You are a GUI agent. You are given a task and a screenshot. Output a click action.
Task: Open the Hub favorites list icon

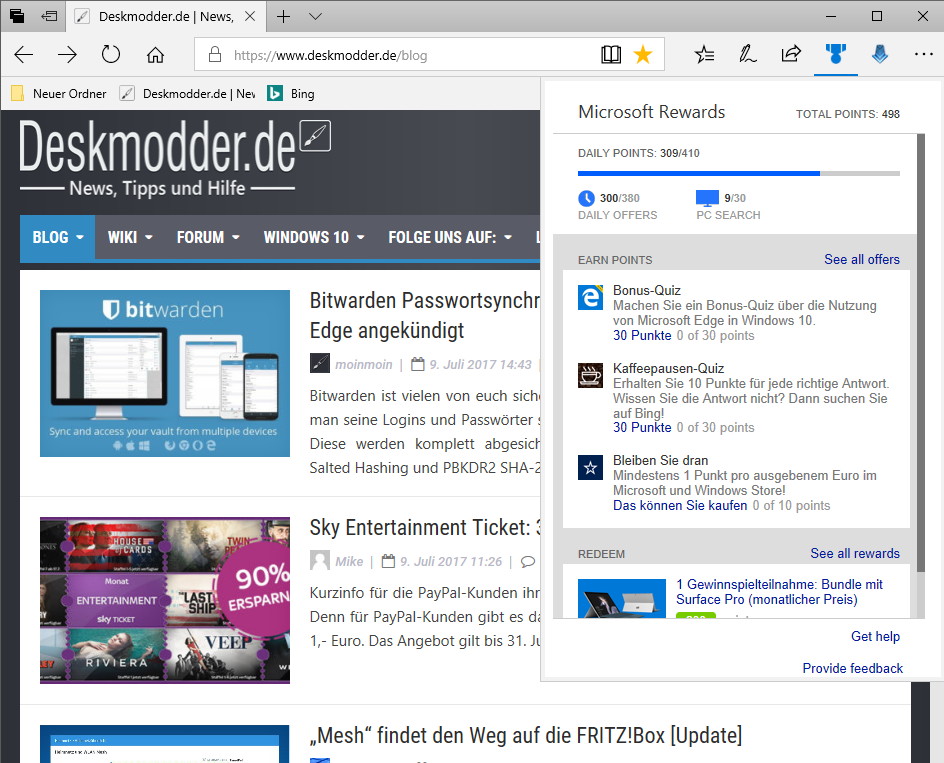704,55
